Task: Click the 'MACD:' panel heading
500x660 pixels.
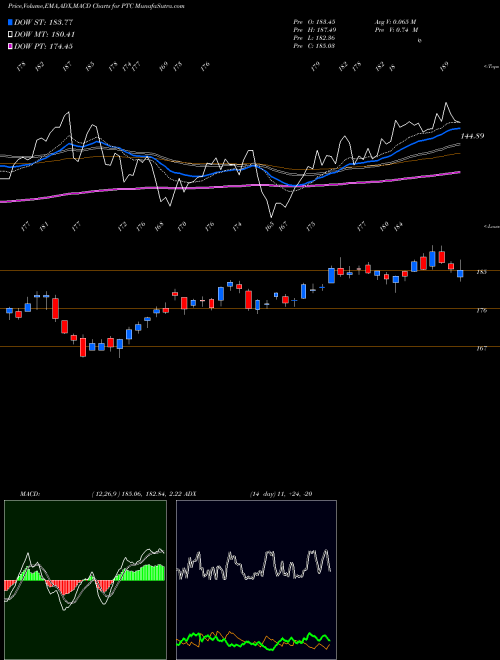Action: point(30,494)
